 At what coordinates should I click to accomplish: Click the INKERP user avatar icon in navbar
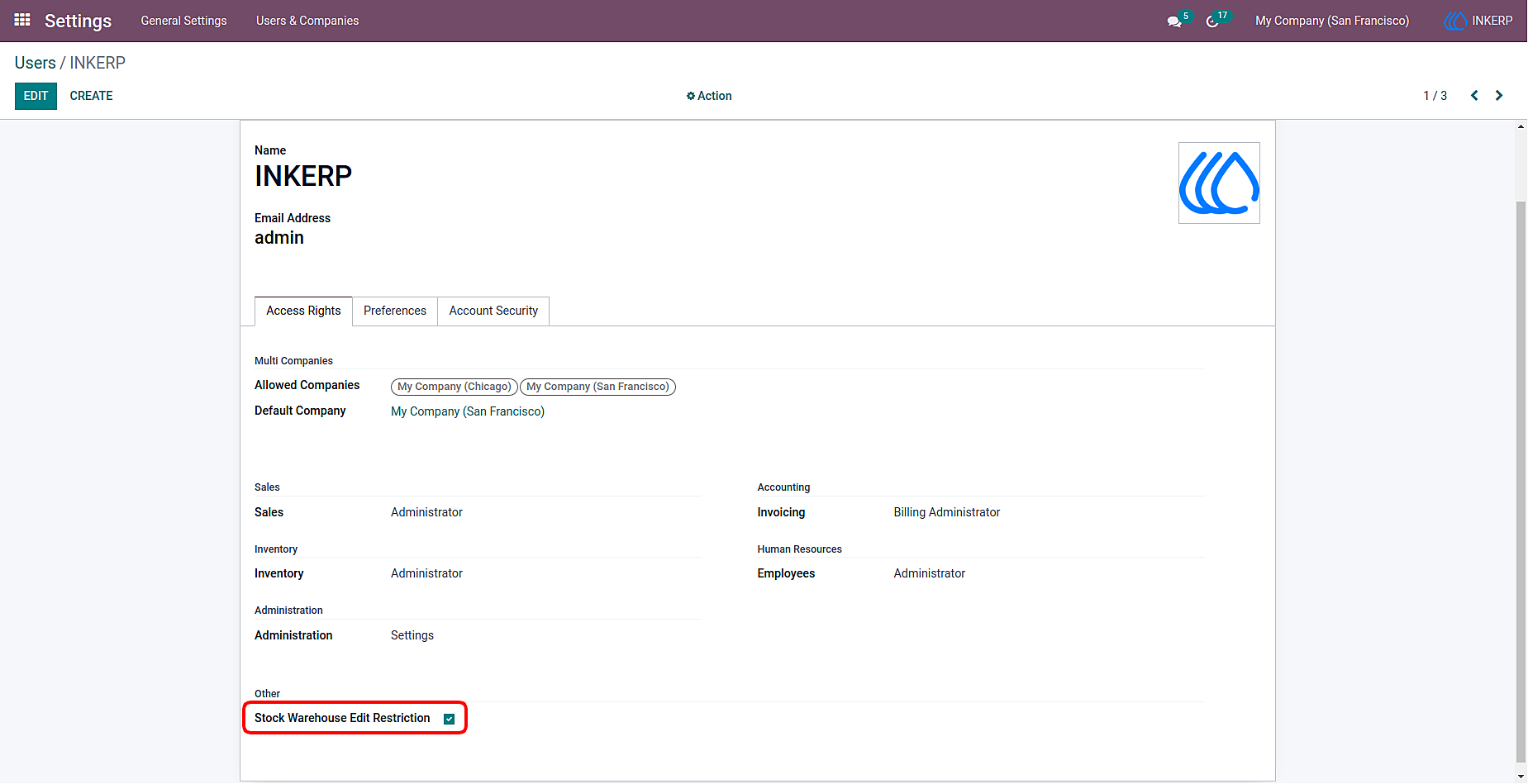click(1455, 21)
